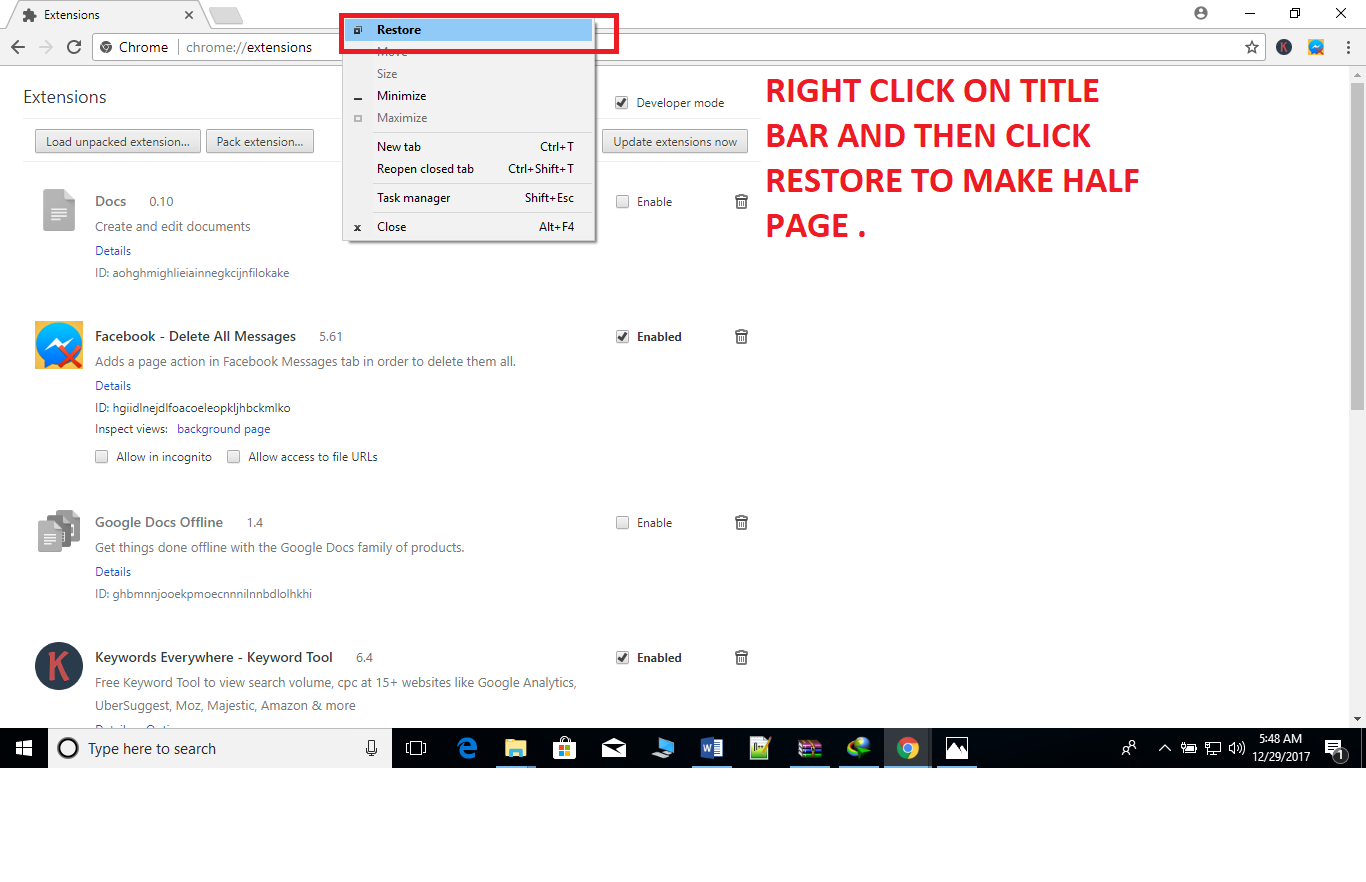Toggle Developer mode checkbox
The width and height of the screenshot is (1366, 882).
(622, 102)
